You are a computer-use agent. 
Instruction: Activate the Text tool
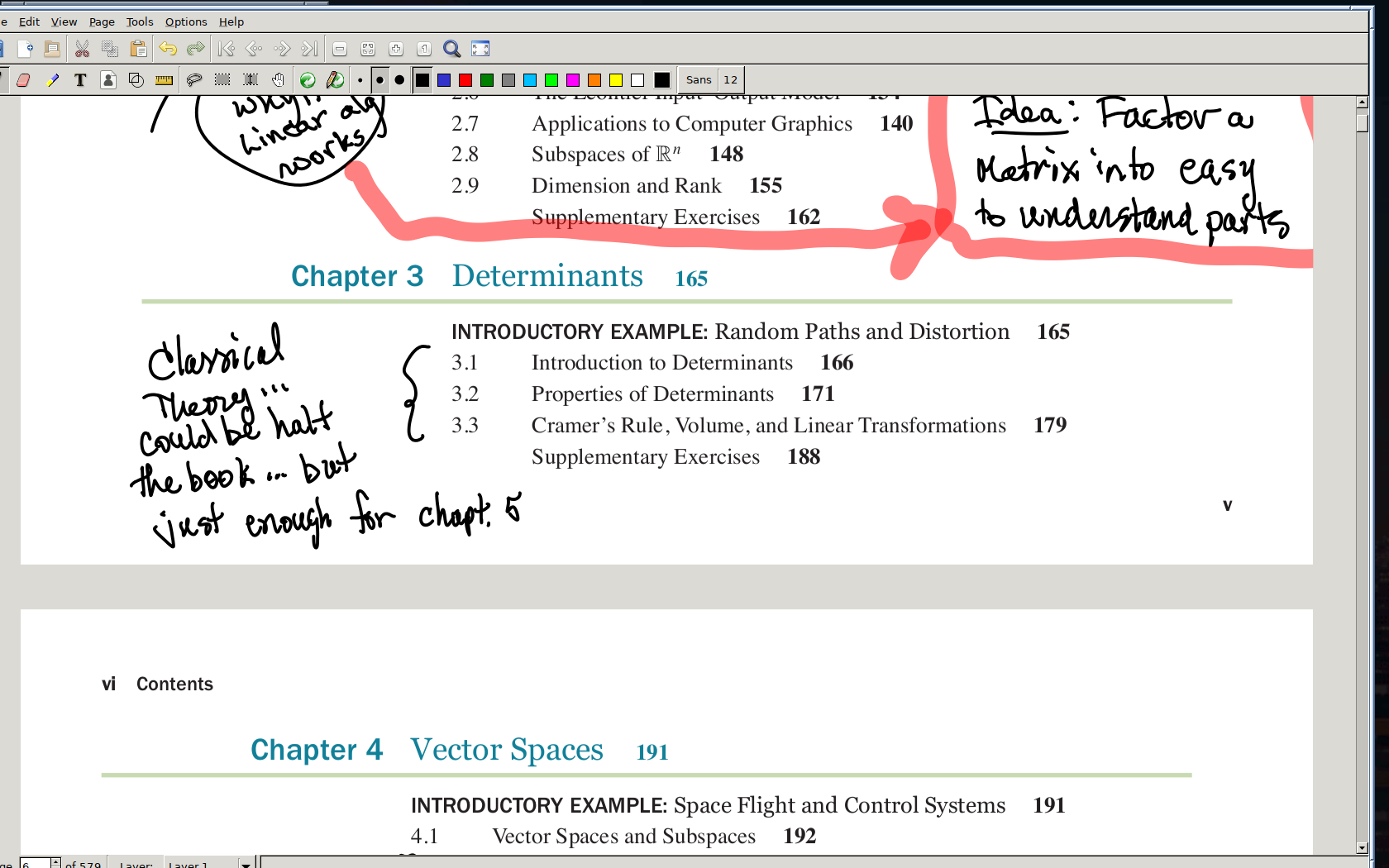click(80, 80)
